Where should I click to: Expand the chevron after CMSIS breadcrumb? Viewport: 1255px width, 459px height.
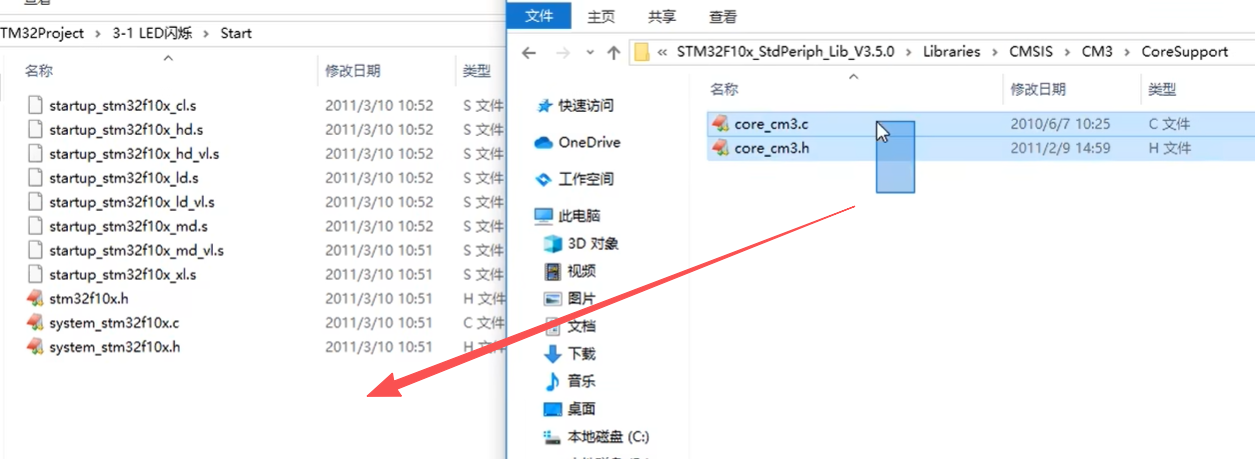point(1066,52)
